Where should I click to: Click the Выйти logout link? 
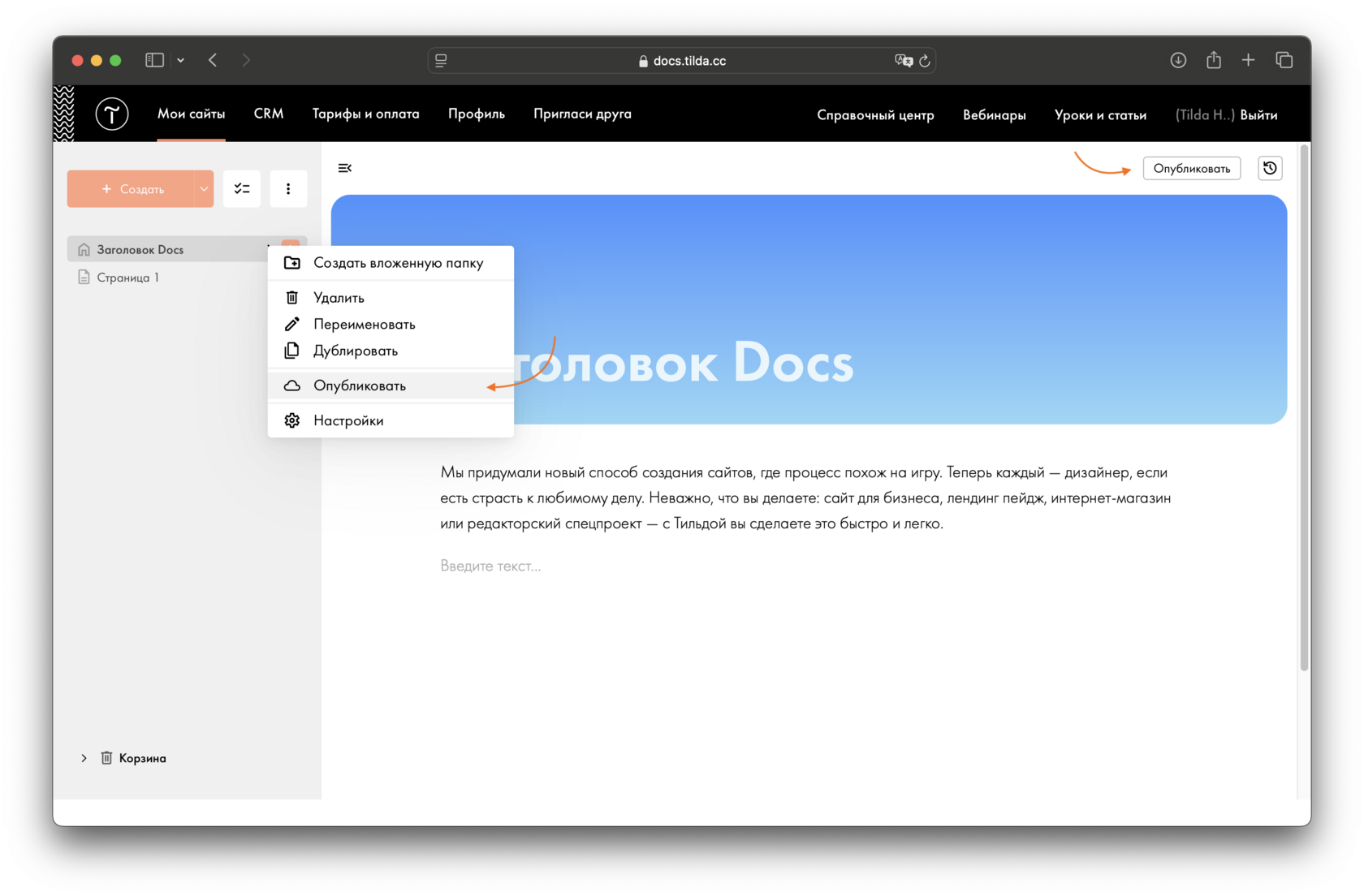click(1258, 115)
